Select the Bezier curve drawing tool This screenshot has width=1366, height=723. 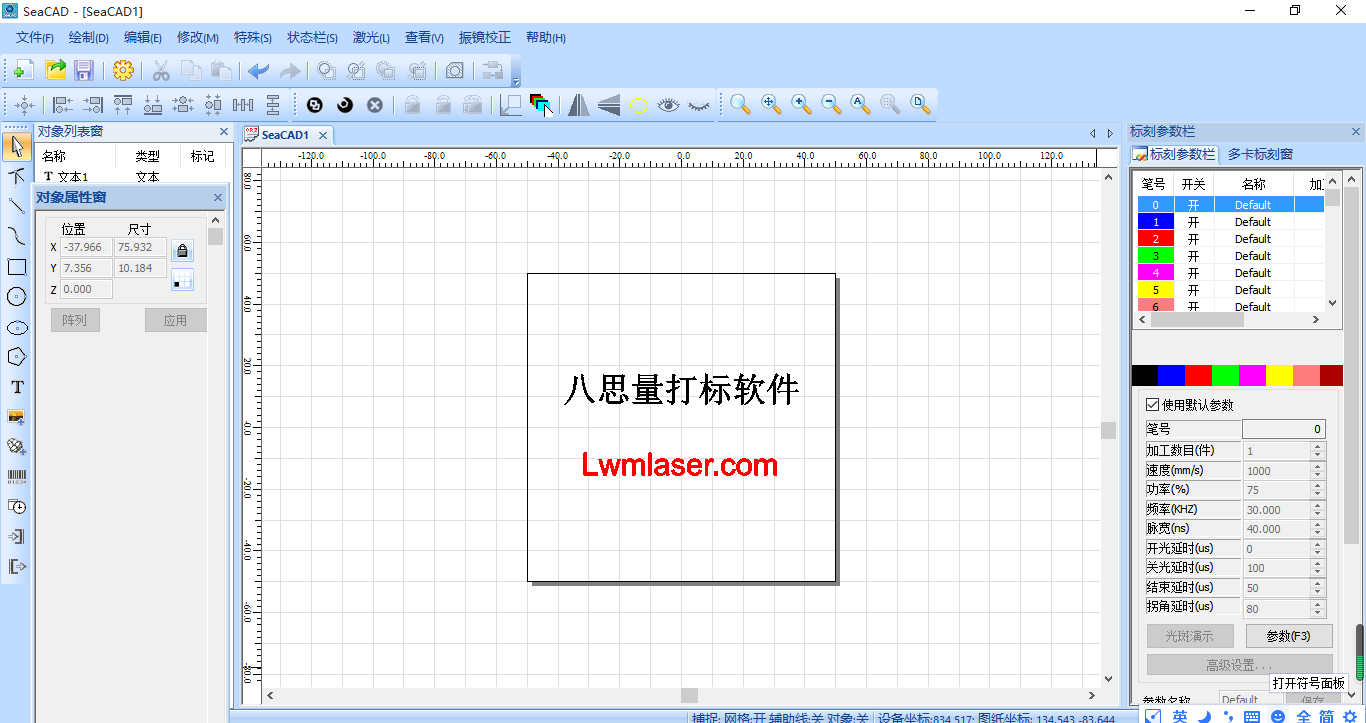[x=15, y=237]
